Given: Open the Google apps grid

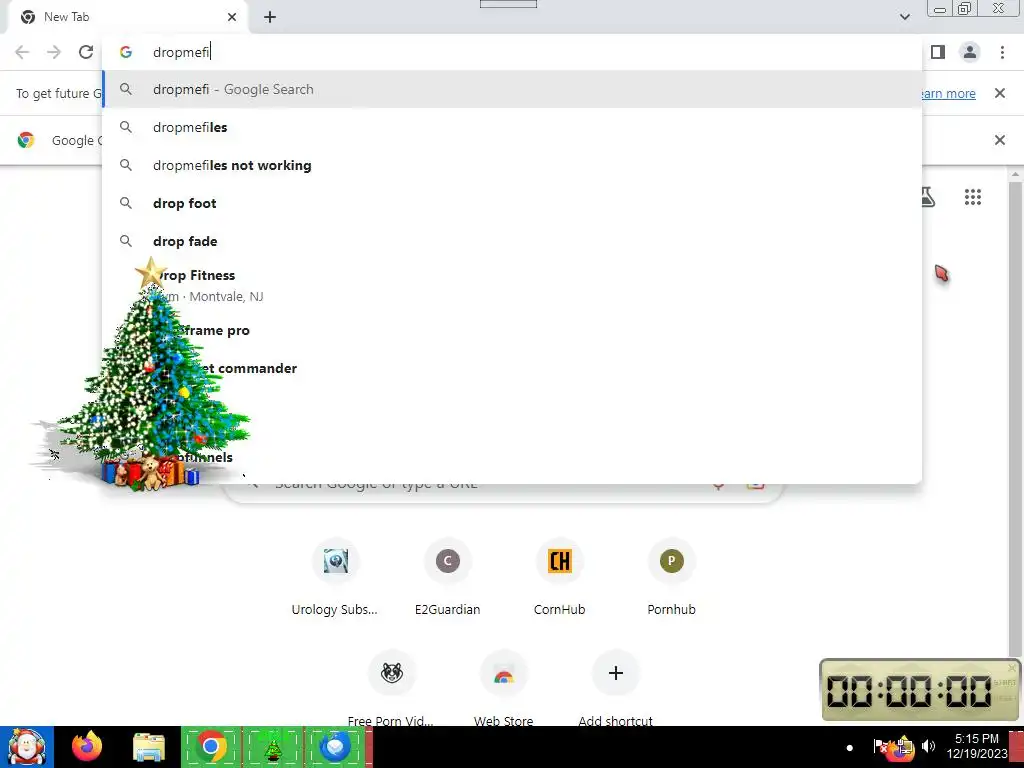Looking at the screenshot, I should pyautogui.click(x=972, y=197).
